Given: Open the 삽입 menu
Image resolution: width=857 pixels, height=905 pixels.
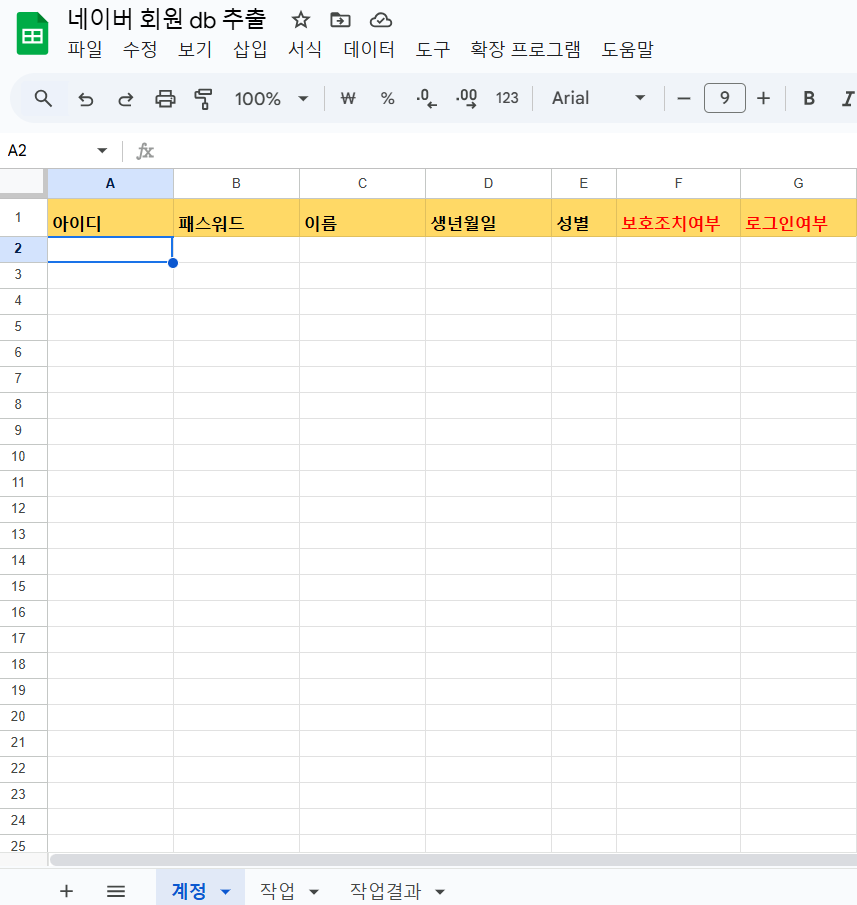Looking at the screenshot, I should 250,50.
